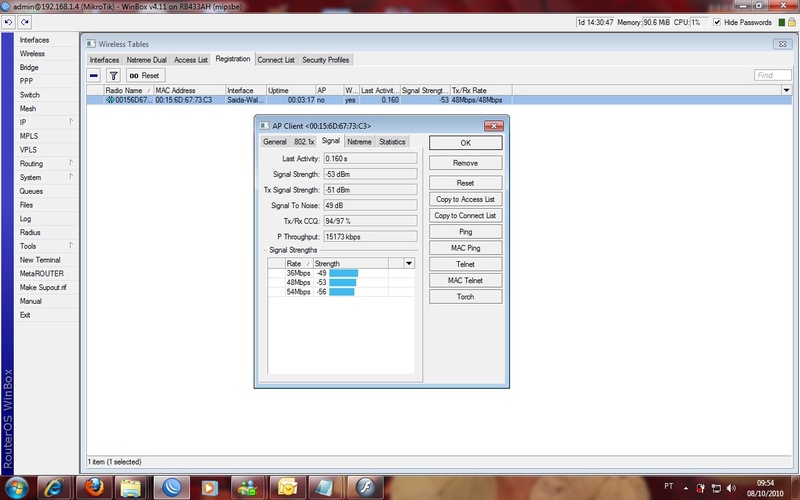Open New Terminal from sidebar
Viewport: 800px width, 500px height.
40,260
